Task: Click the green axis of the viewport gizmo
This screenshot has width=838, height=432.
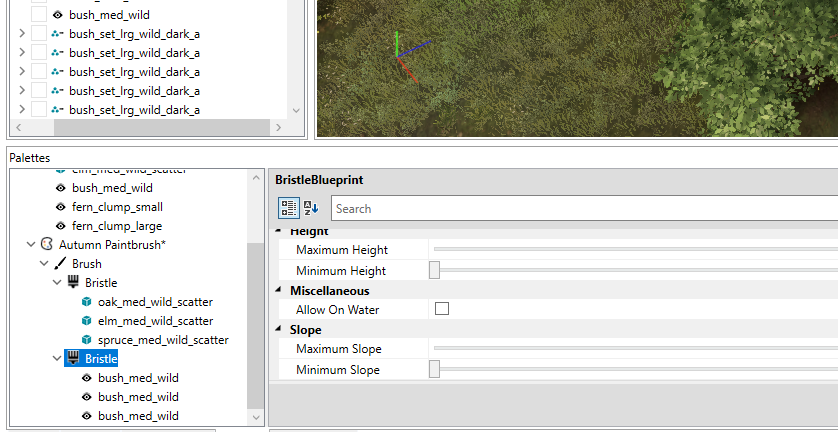Action: click(397, 44)
